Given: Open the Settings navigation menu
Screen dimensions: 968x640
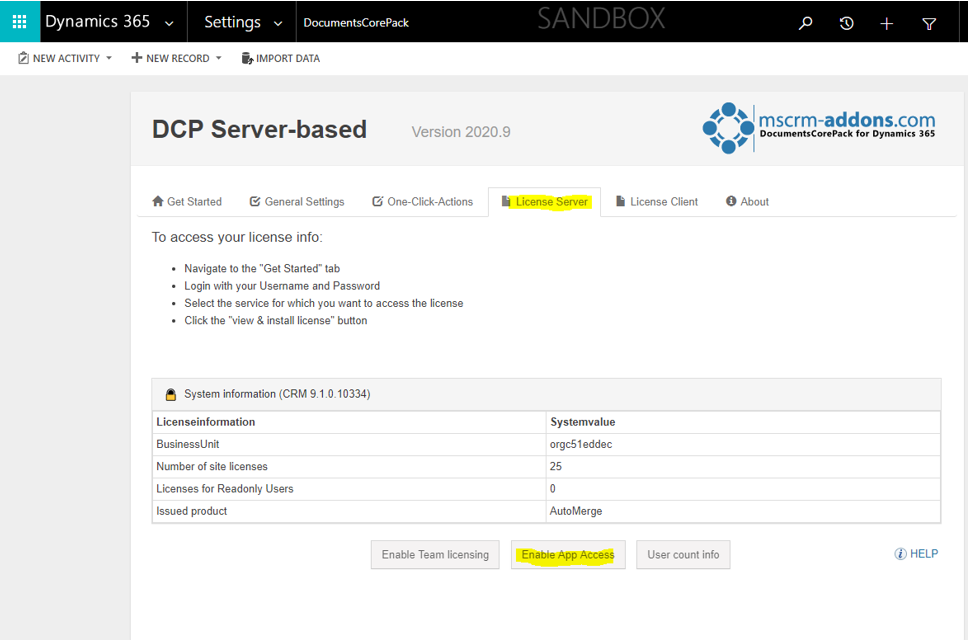Looking at the screenshot, I should 233,22.
